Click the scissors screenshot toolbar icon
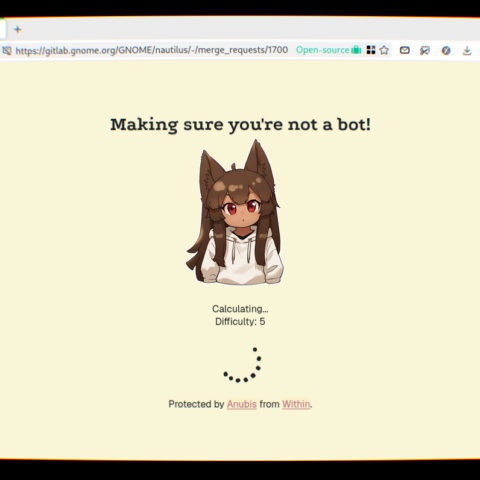Image resolution: width=480 pixels, height=480 pixels. 425,51
